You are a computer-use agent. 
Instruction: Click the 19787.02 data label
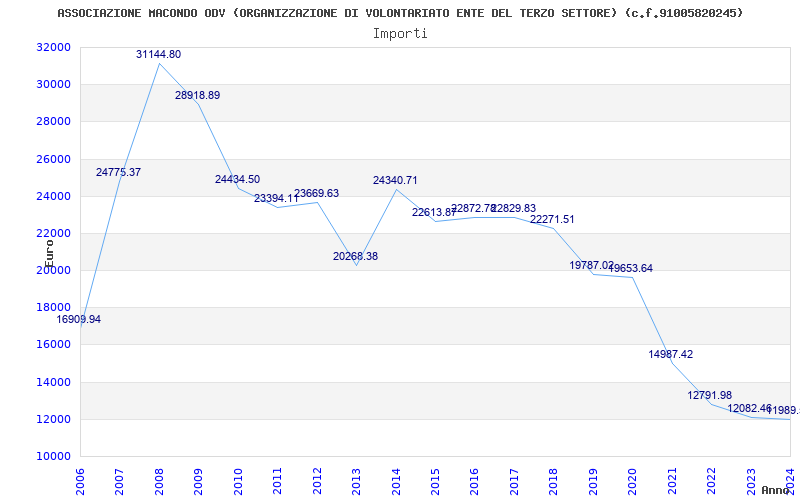tap(592, 265)
